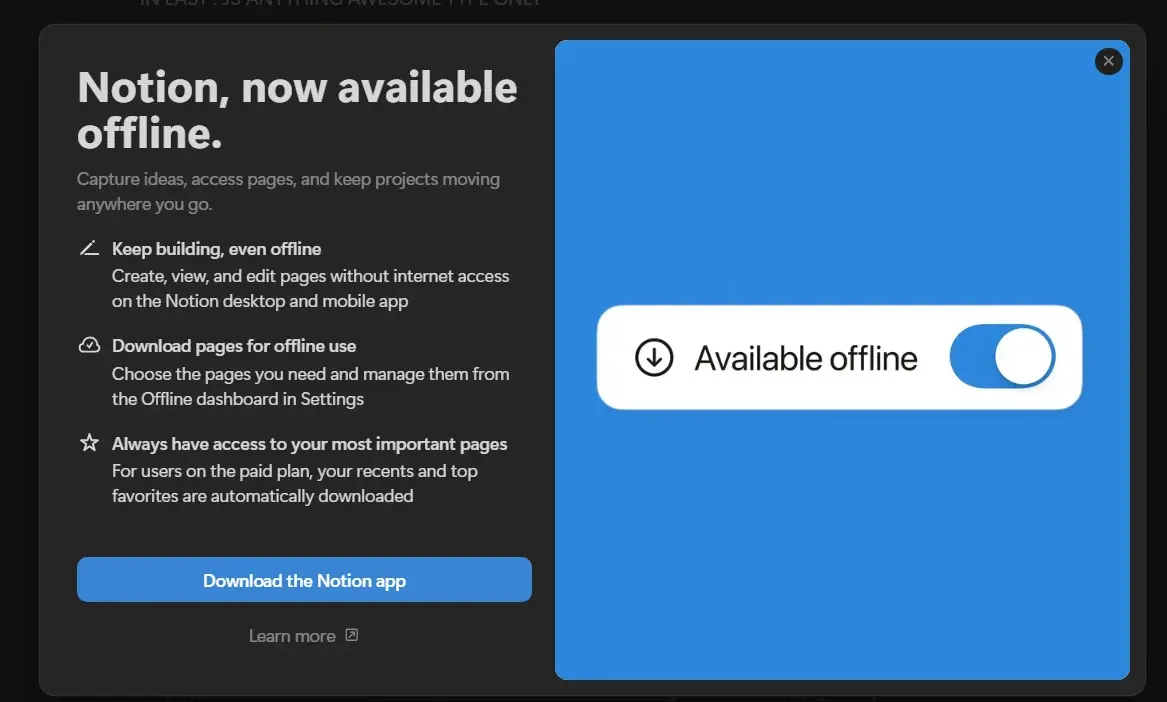
Task: Click the heading "Notion, now available offline"
Action: pos(297,110)
